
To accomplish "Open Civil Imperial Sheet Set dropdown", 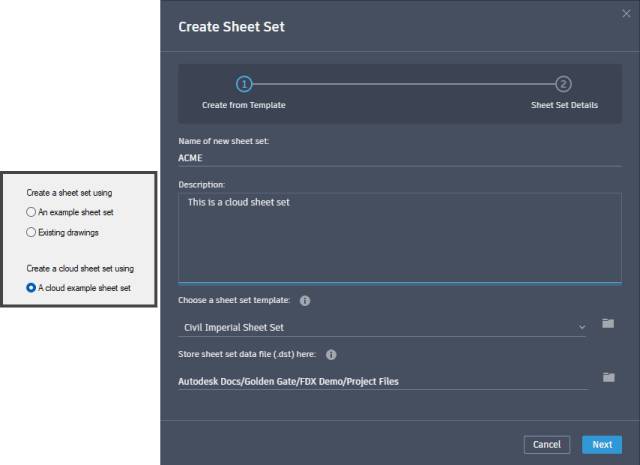I will [382, 327].
